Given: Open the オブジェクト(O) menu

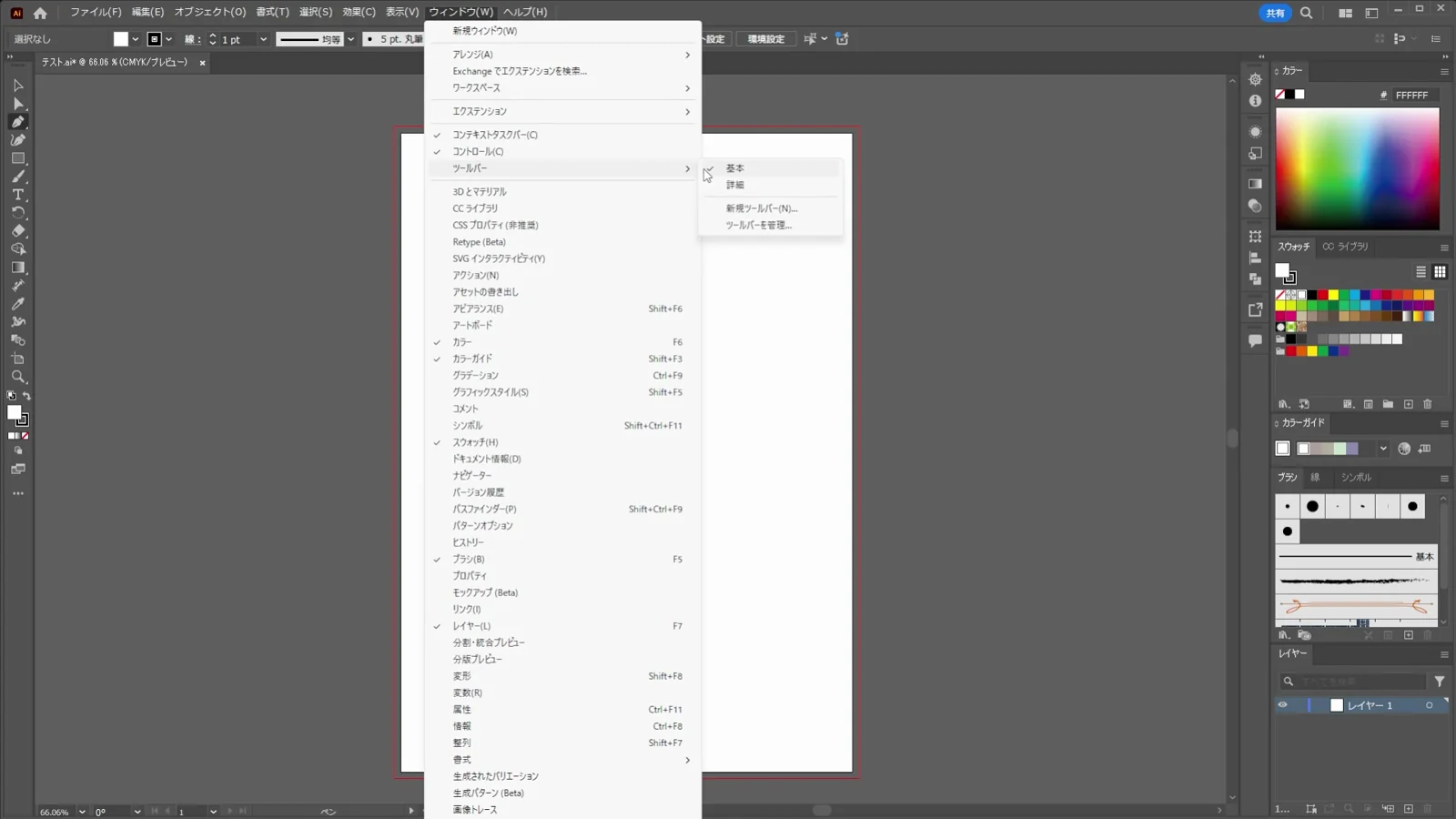Looking at the screenshot, I should [210, 12].
